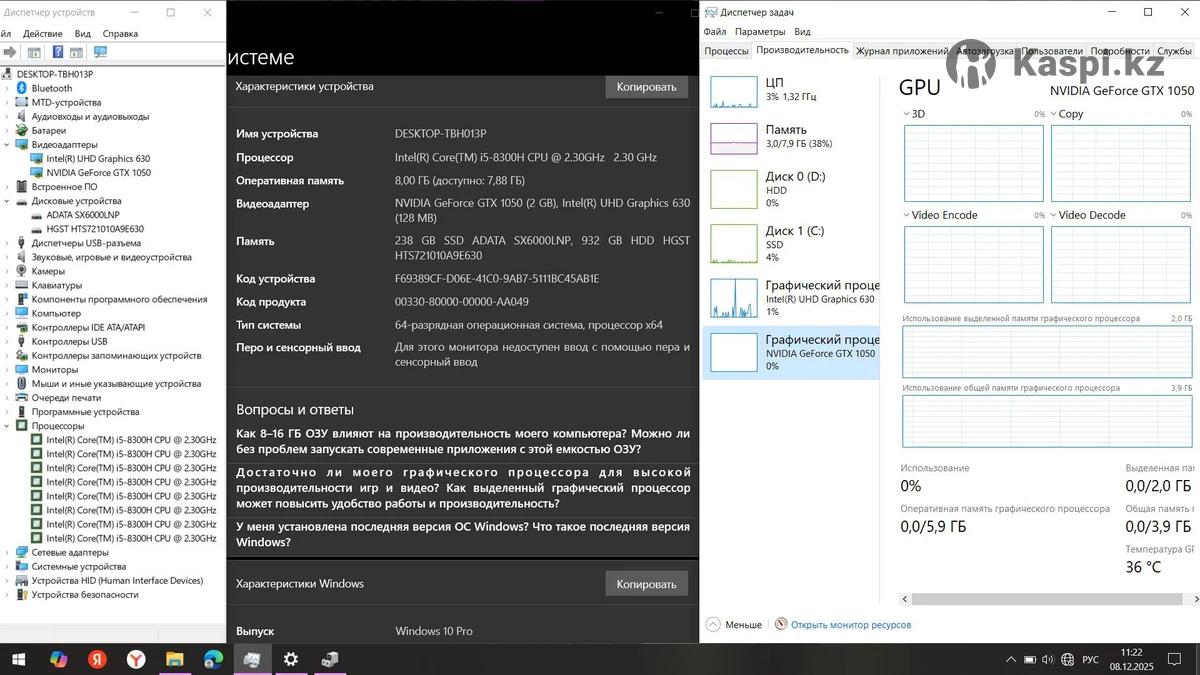Launch Microsoft Edge from the taskbar
This screenshot has height=675, width=1200.
[x=213, y=659]
